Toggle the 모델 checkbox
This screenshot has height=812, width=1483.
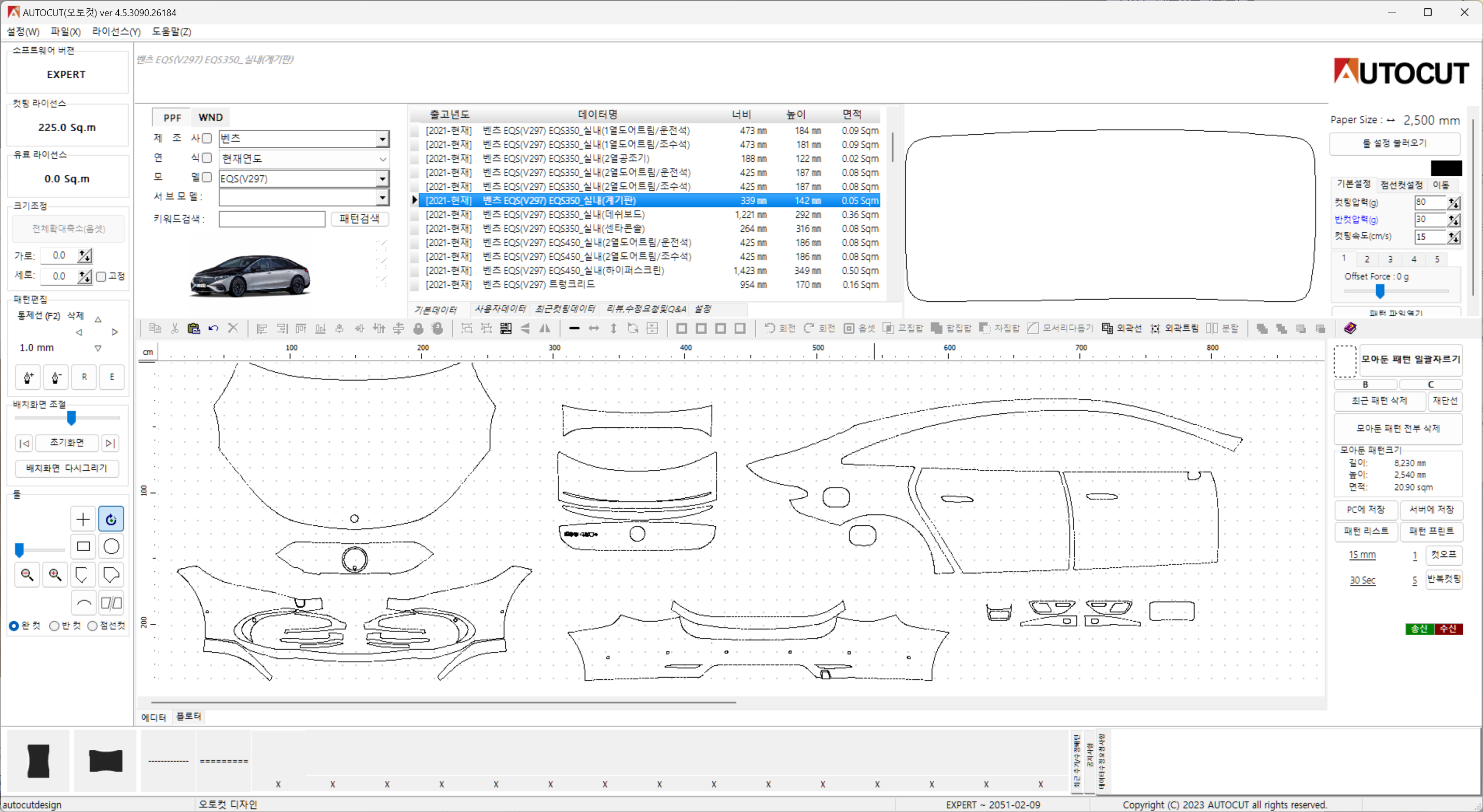[x=206, y=177]
